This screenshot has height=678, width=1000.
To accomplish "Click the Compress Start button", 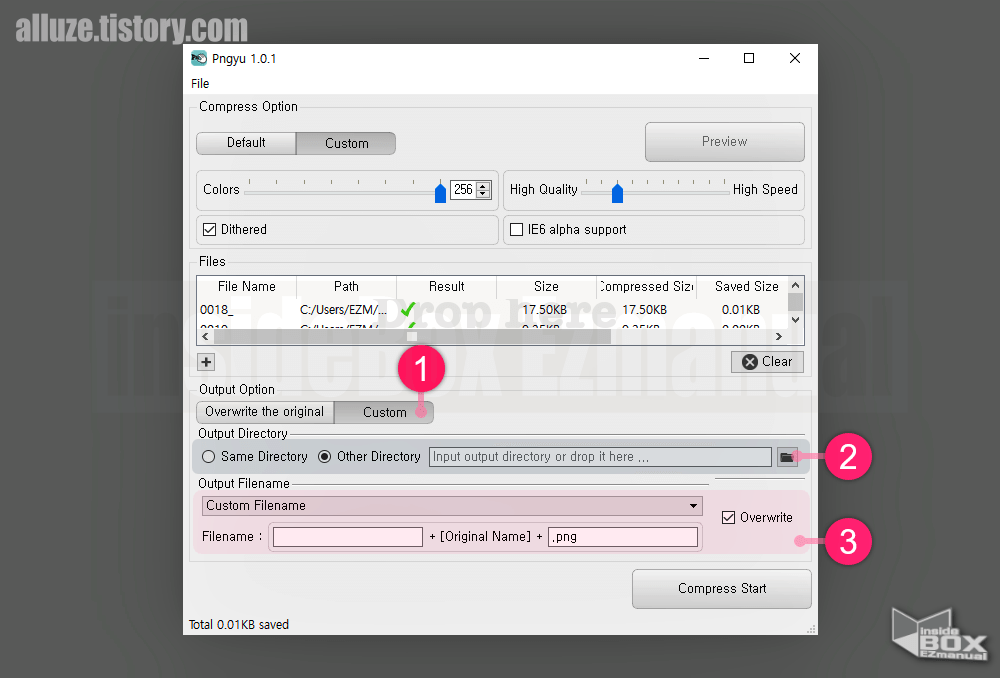I will click(722, 589).
